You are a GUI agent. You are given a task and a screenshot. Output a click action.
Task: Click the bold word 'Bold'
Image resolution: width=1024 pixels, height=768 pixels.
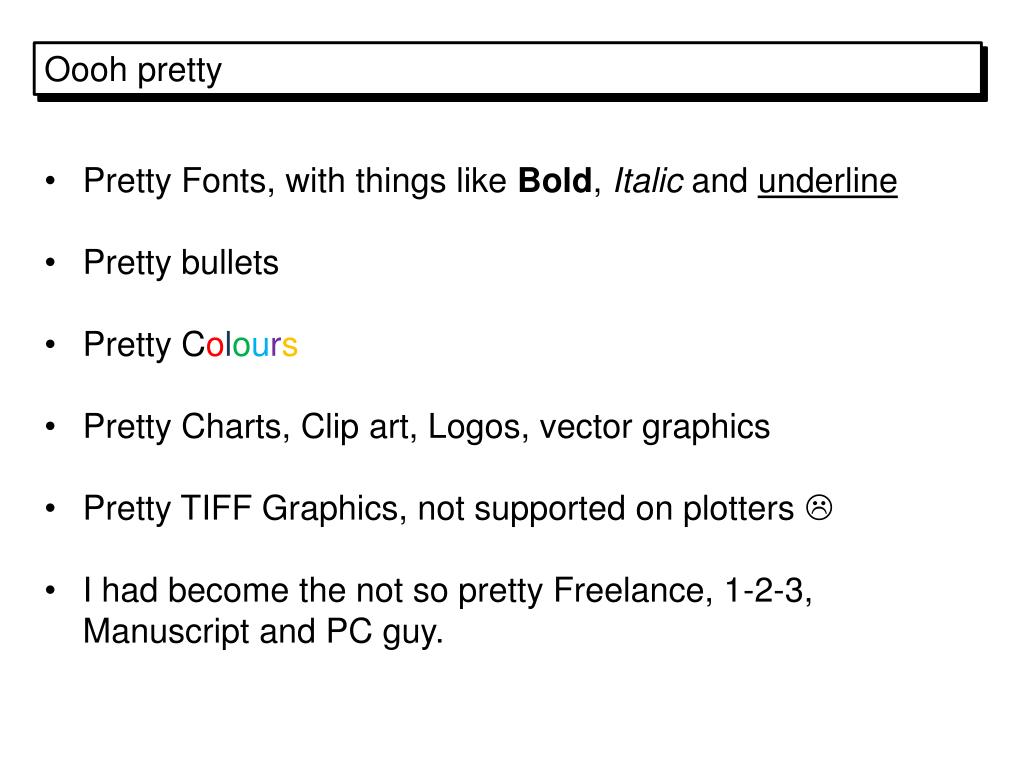554,181
